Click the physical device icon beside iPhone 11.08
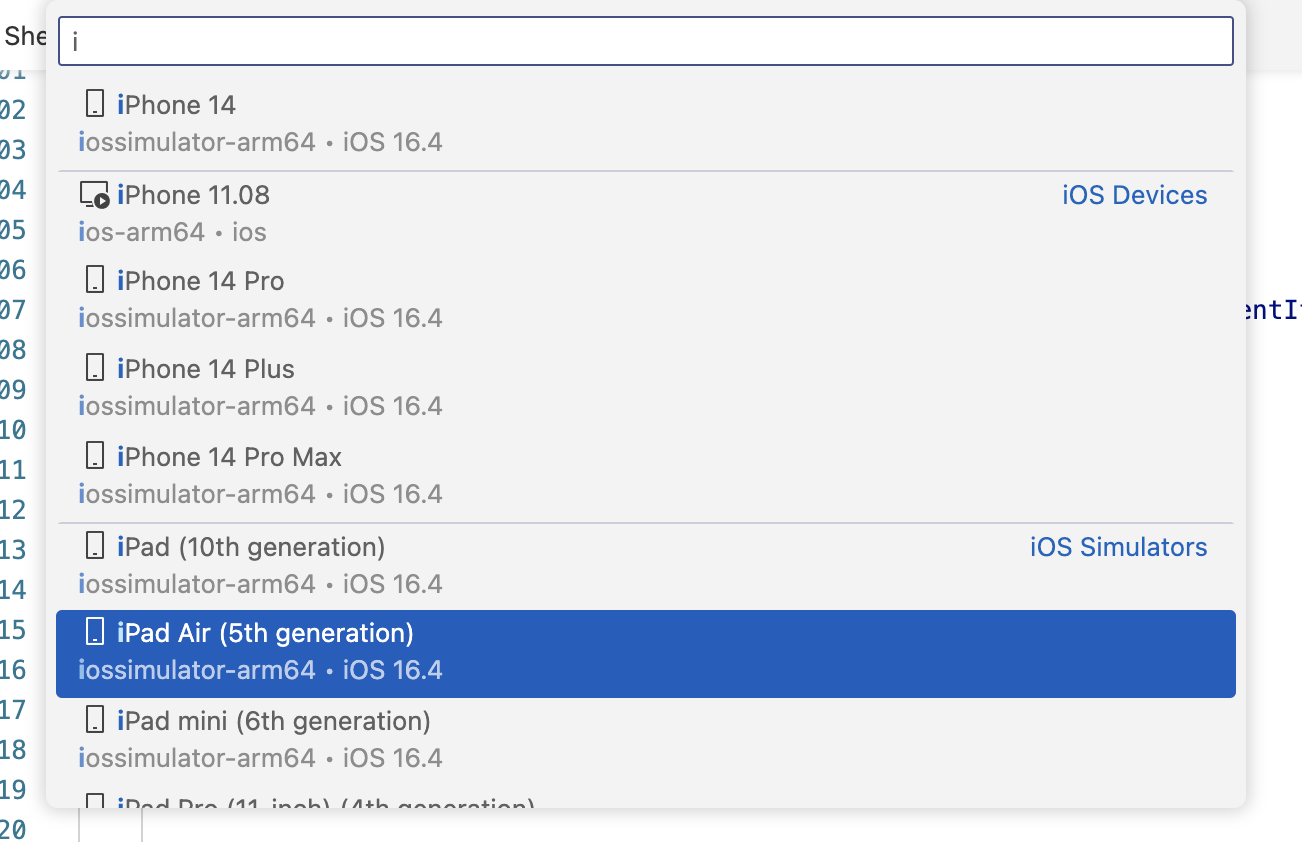Screen dimensions: 1302x842 [x=95, y=192]
